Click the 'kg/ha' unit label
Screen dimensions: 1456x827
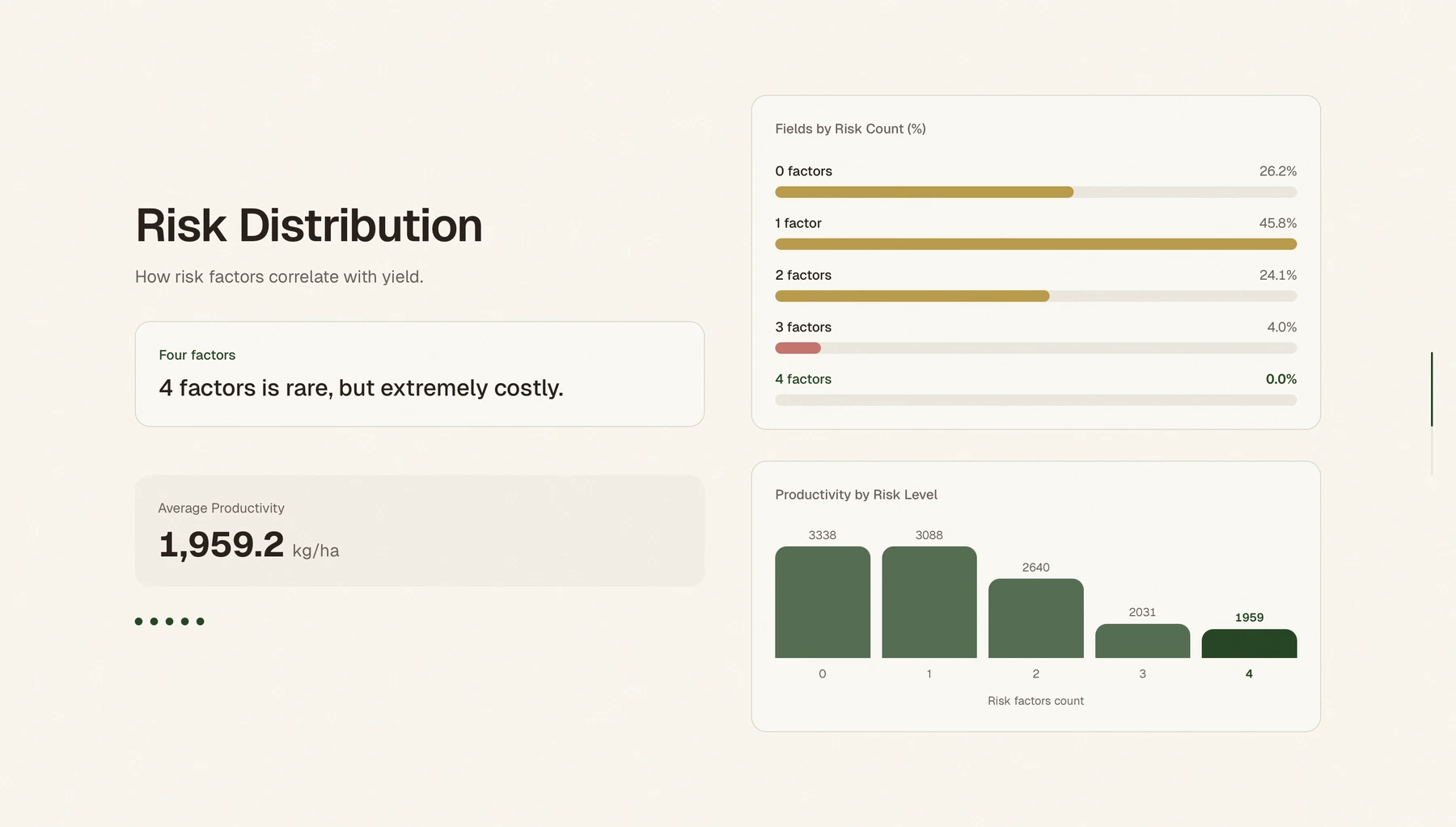tap(315, 551)
